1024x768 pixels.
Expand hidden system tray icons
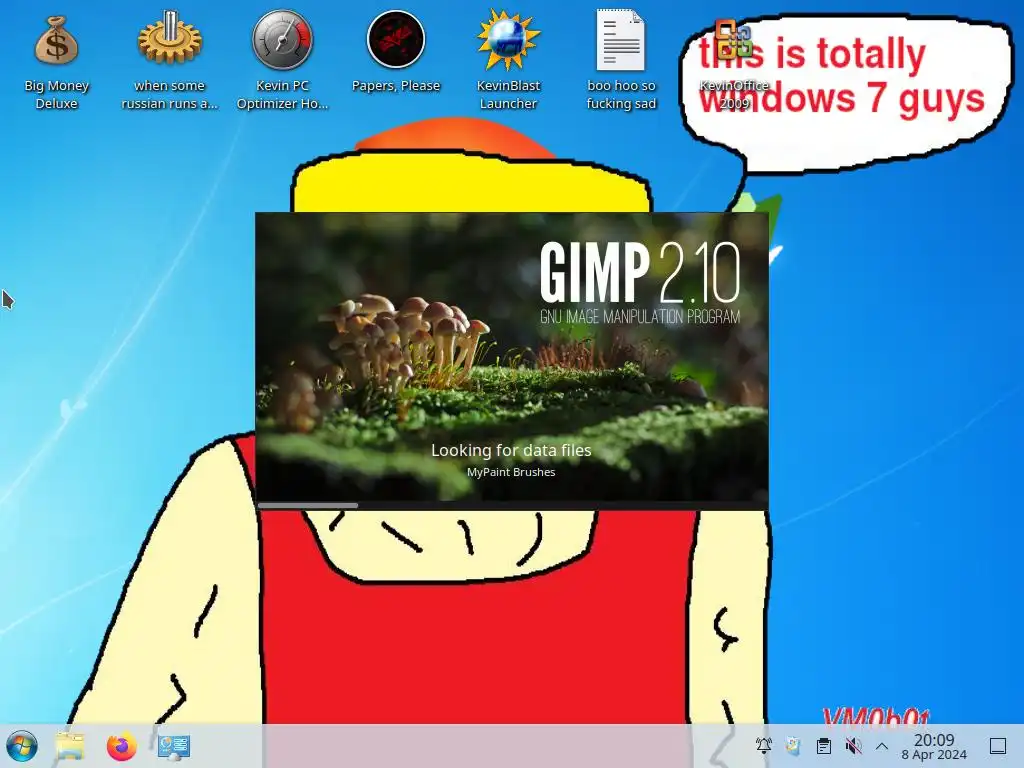[x=882, y=746]
